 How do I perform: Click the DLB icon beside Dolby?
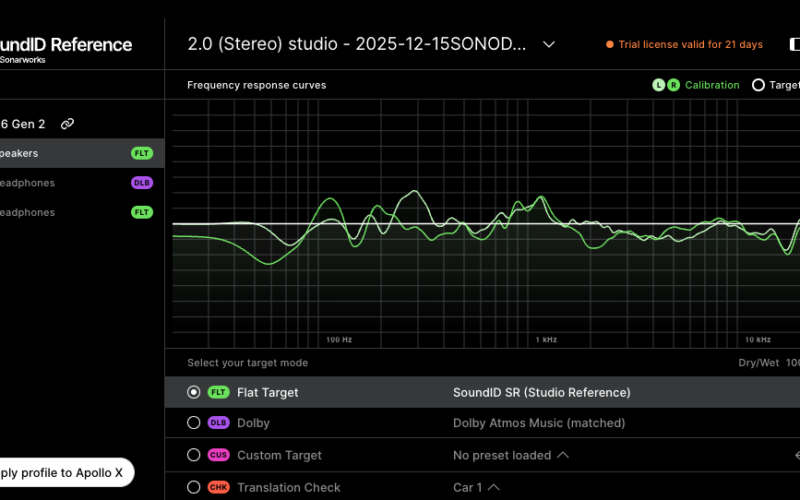(x=218, y=422)
